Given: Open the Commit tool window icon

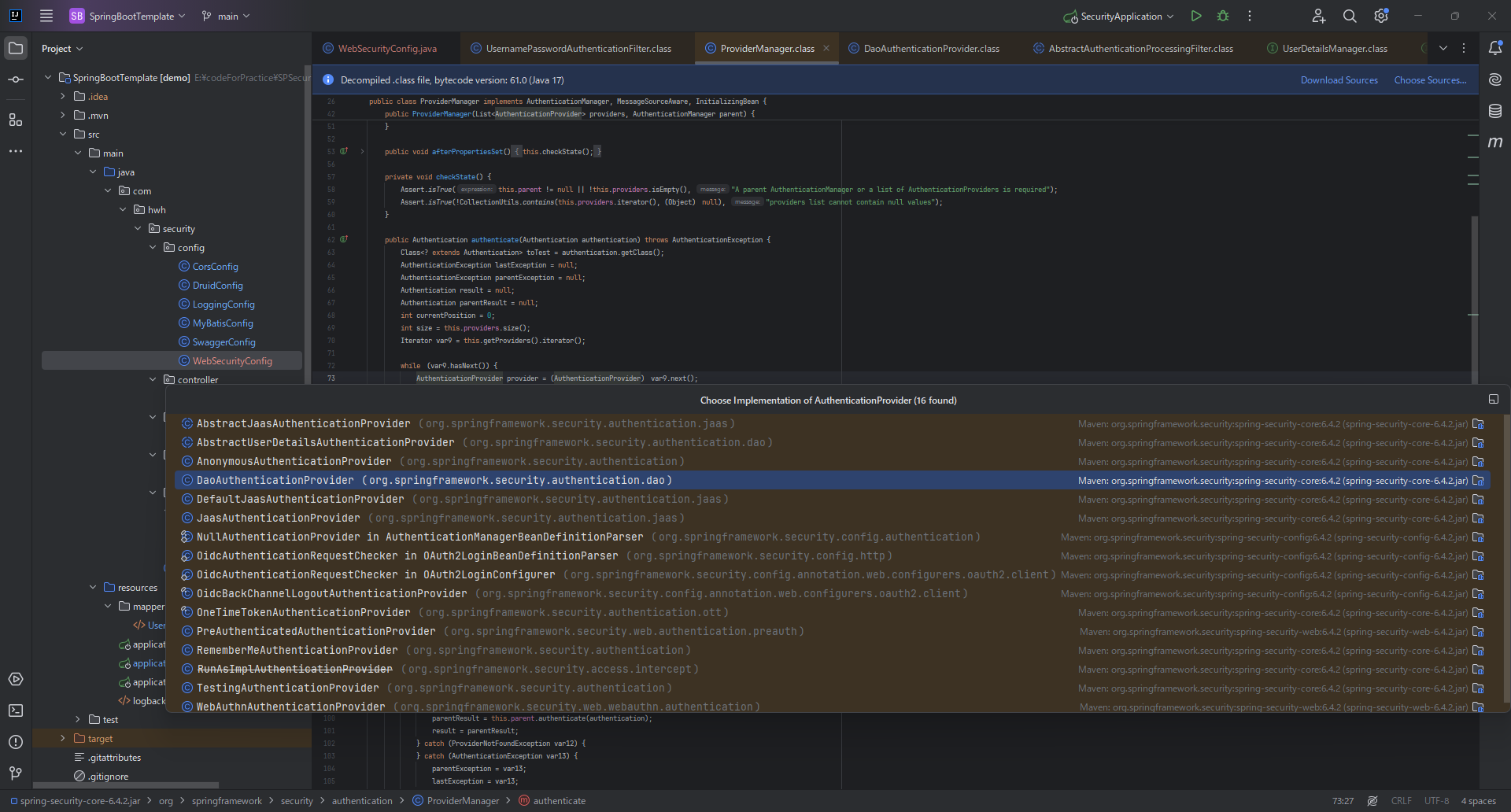Looking at the screenshot, I should pyautogui.click(x=16, y=79).
